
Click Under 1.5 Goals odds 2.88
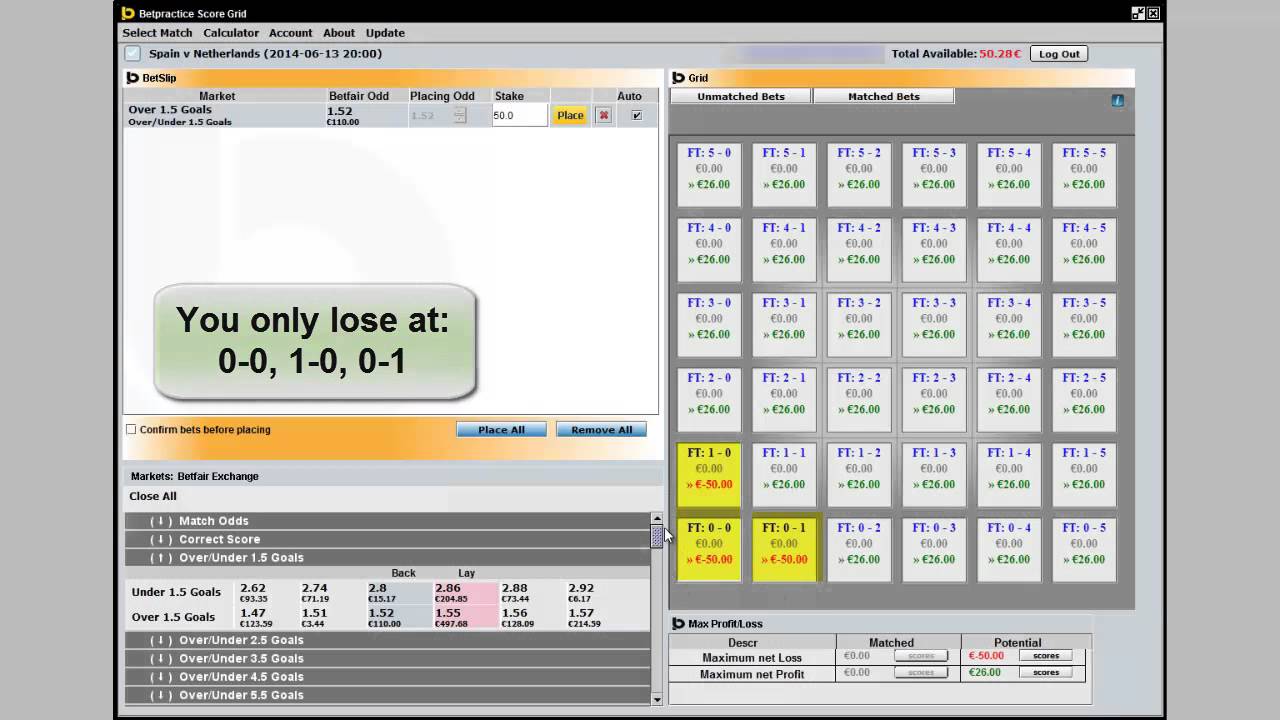532,593
